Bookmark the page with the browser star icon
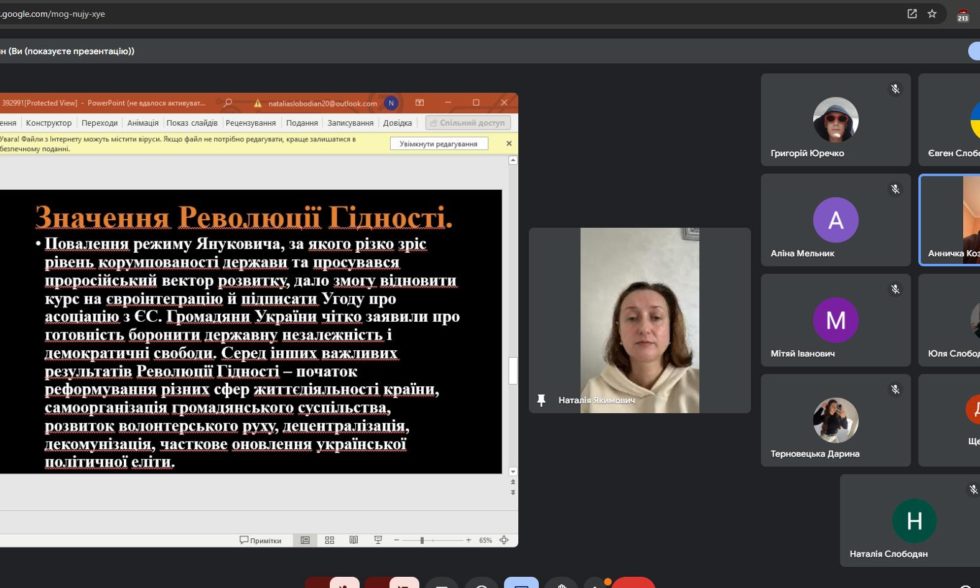The height and width of the screenshot is (588, 980). click(x=934, y=14)
